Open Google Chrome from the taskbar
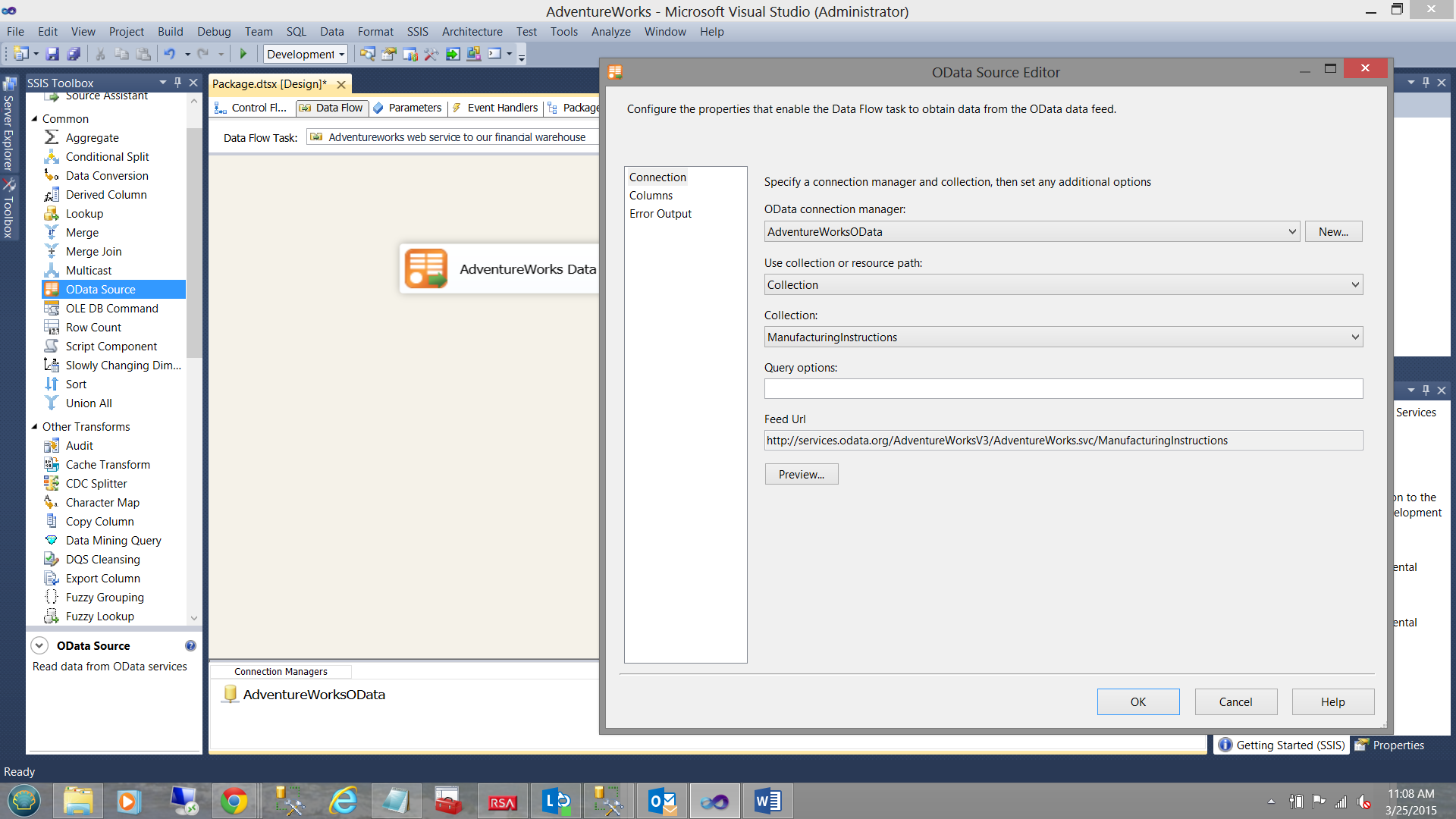 (x=235, y=800)
